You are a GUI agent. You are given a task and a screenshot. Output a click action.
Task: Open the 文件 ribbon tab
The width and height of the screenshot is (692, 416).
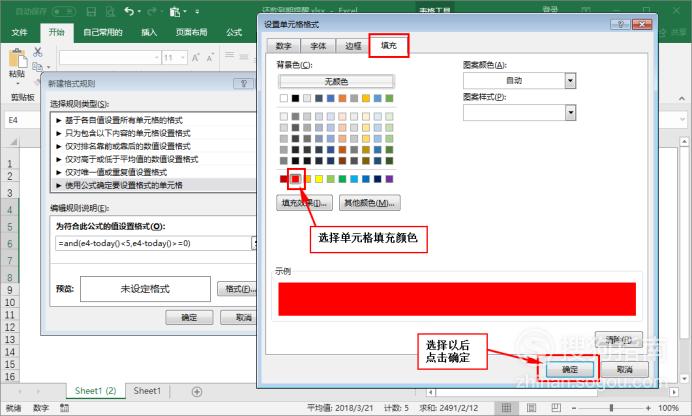tap(19, 32)
